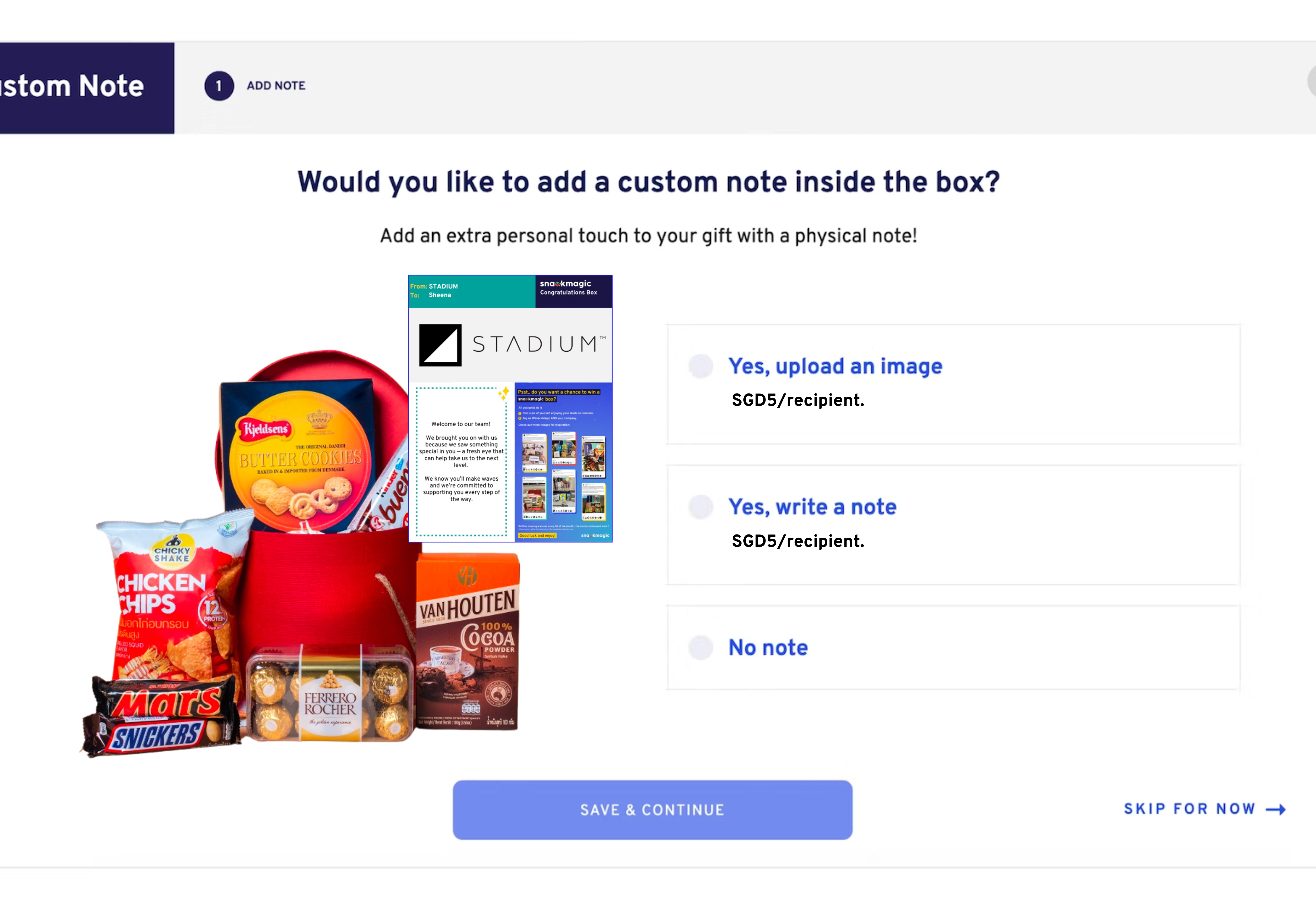Click the Save & Continue button

point(652,809)
